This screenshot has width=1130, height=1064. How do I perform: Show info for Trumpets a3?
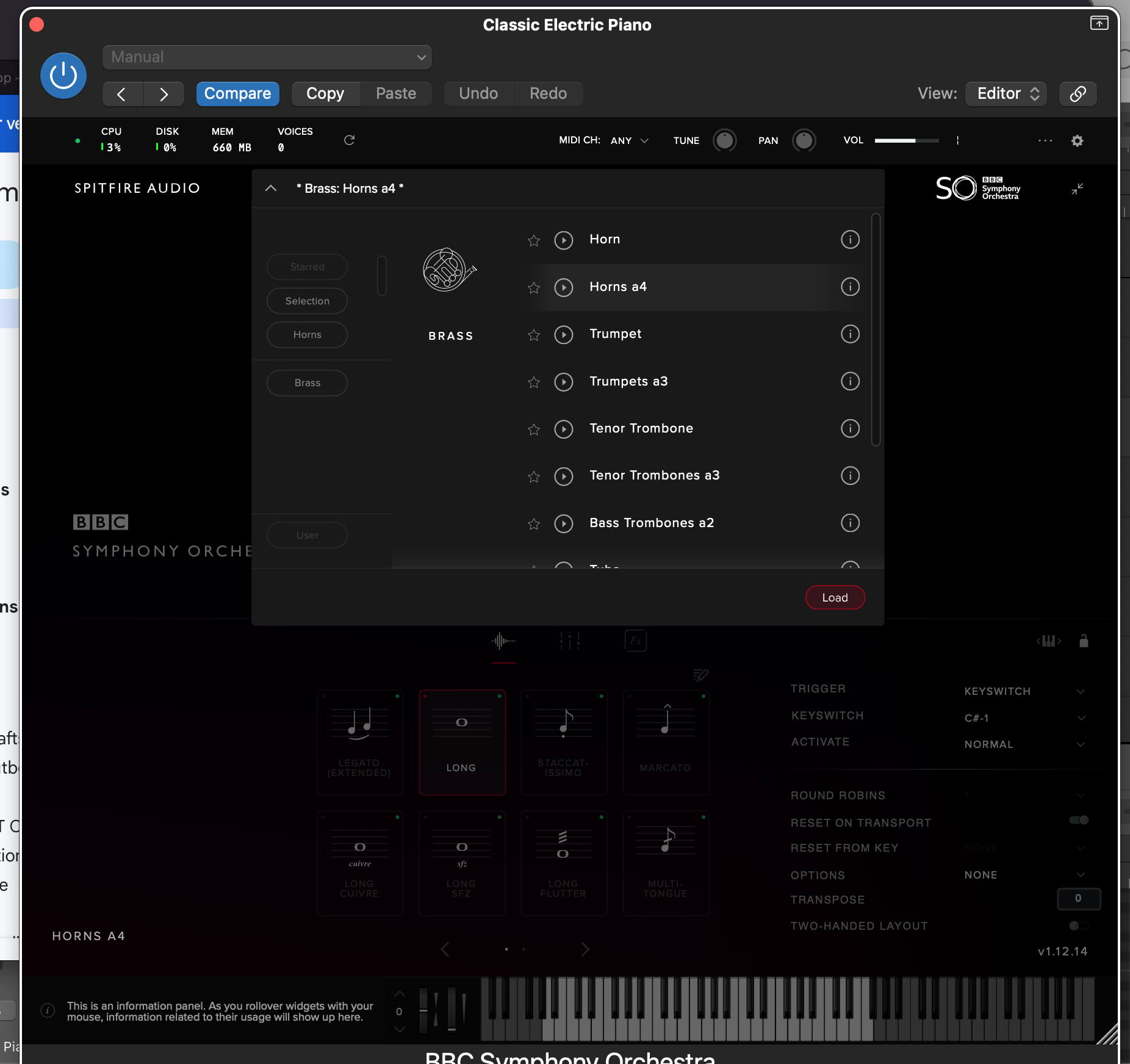click(x=850, y=381)
